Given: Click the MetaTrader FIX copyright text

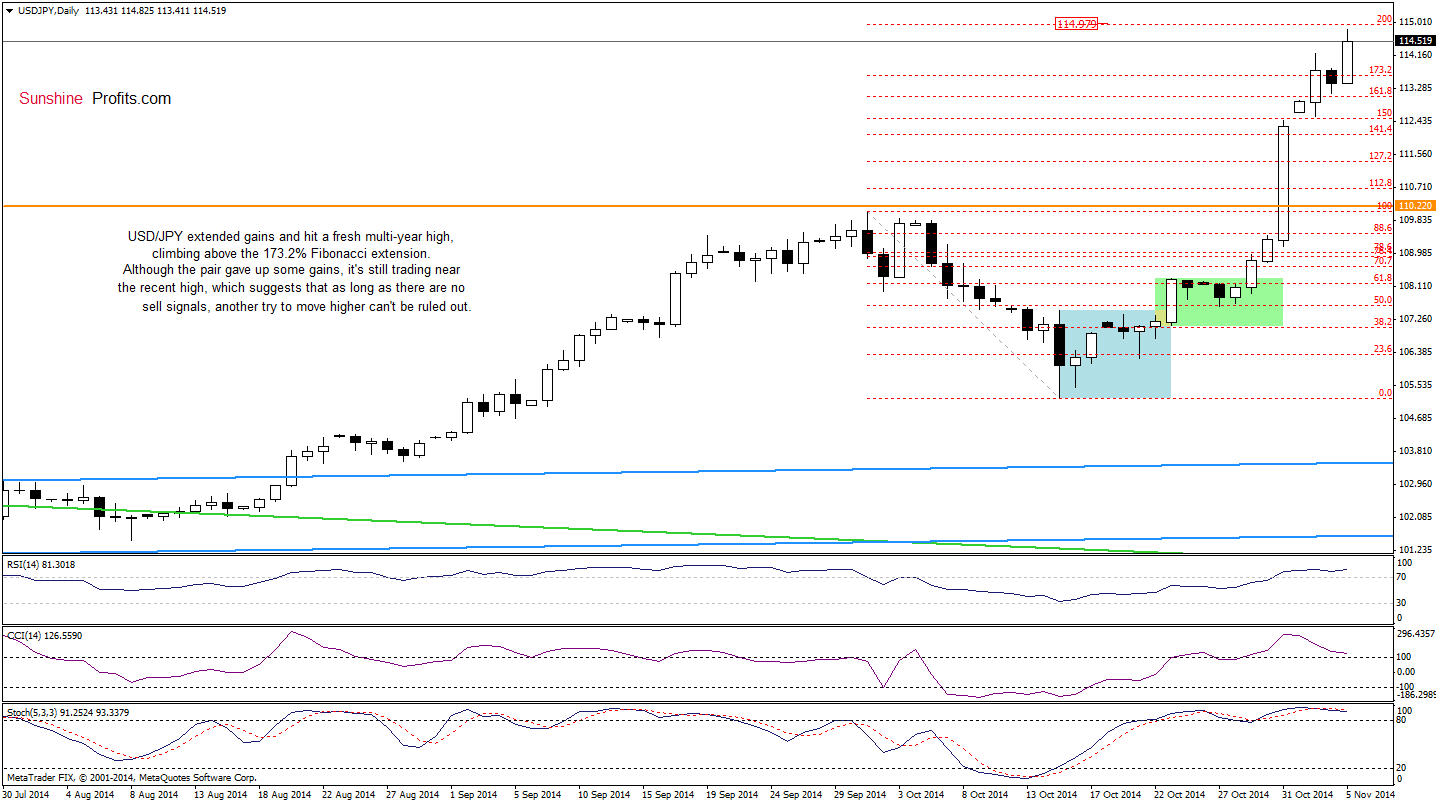Looking at the screenshot, I should point(131,777).
